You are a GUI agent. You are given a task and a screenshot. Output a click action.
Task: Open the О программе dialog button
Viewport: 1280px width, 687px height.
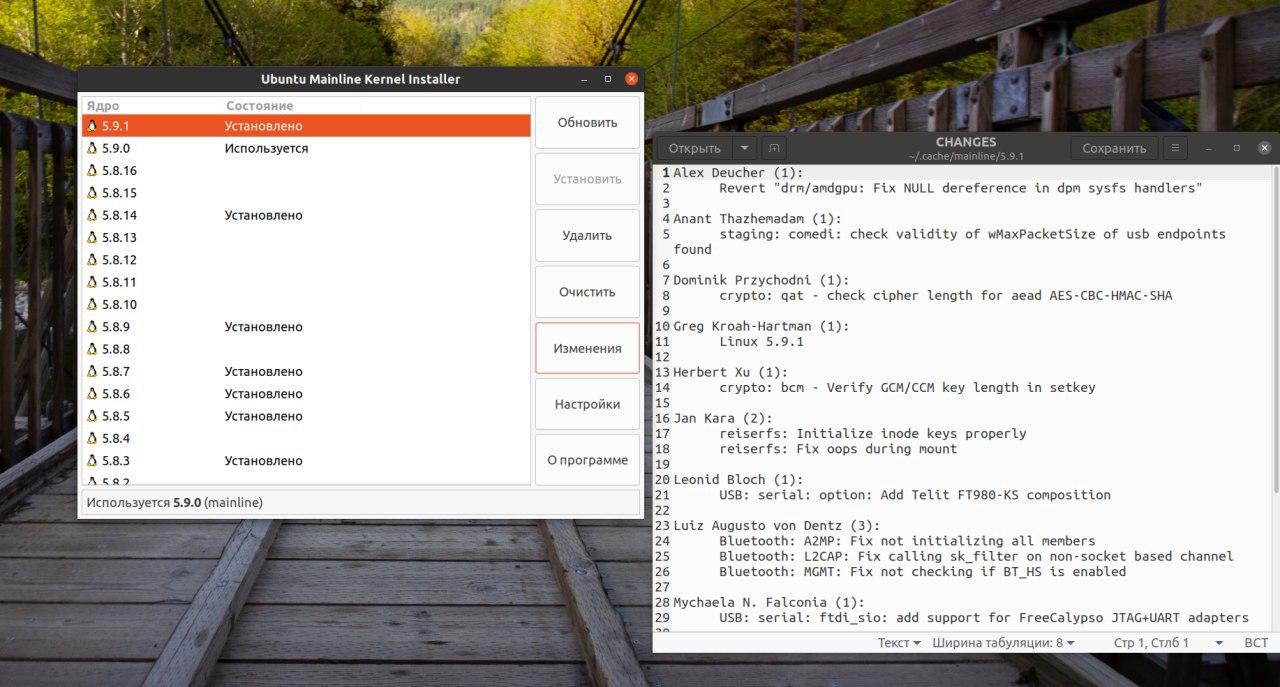587,460
